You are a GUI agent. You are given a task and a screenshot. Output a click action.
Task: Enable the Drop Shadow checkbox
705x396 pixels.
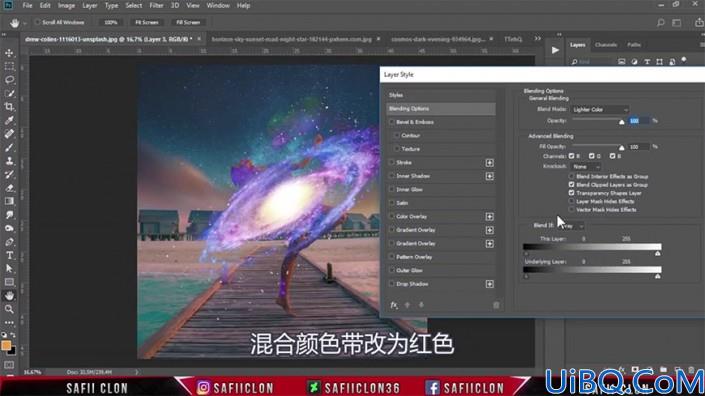(392, 284)
